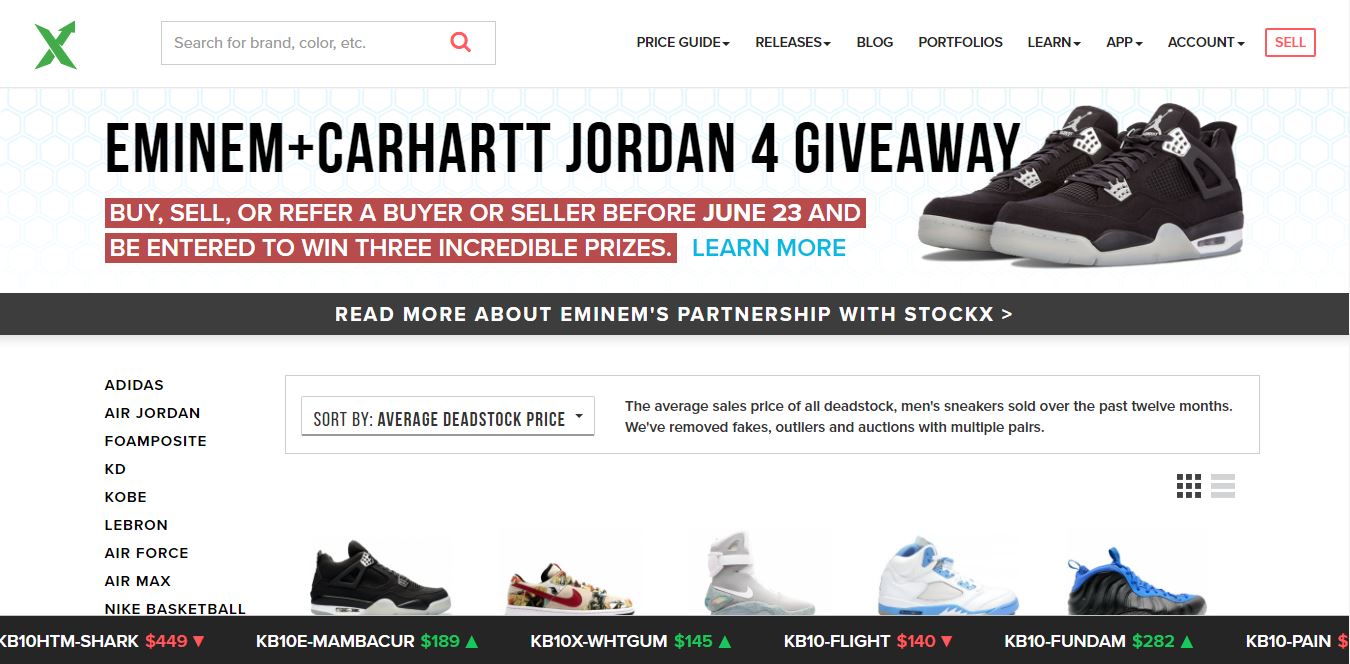Open the Blog menu item
1350x664 pixels.
pyautogui.click(x=875, y=42)
